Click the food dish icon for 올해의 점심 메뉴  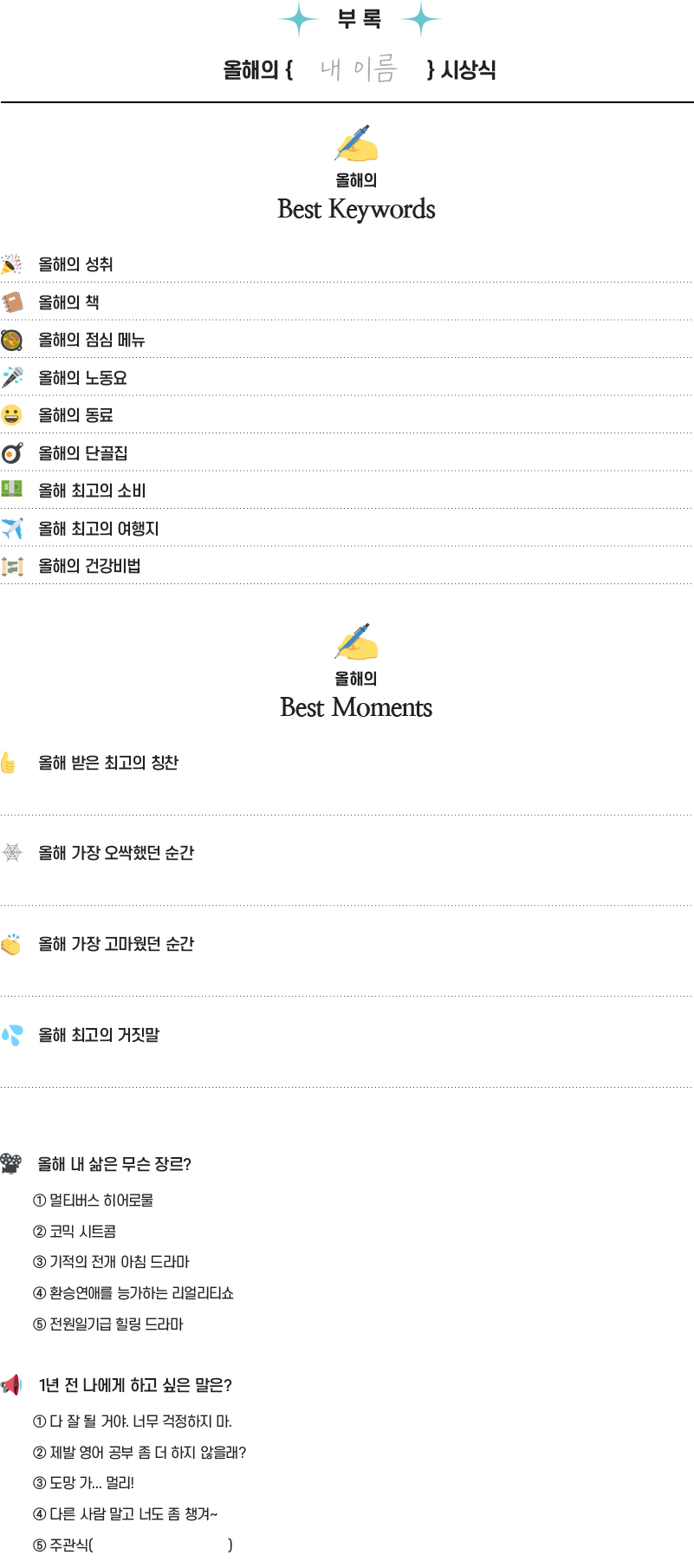pos(11,340)
